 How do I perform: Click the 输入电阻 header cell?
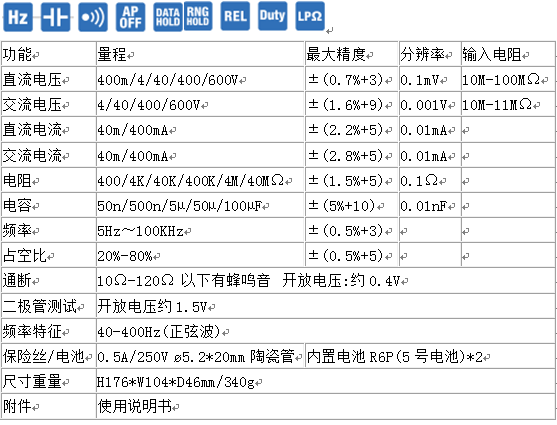coord(508,54)
